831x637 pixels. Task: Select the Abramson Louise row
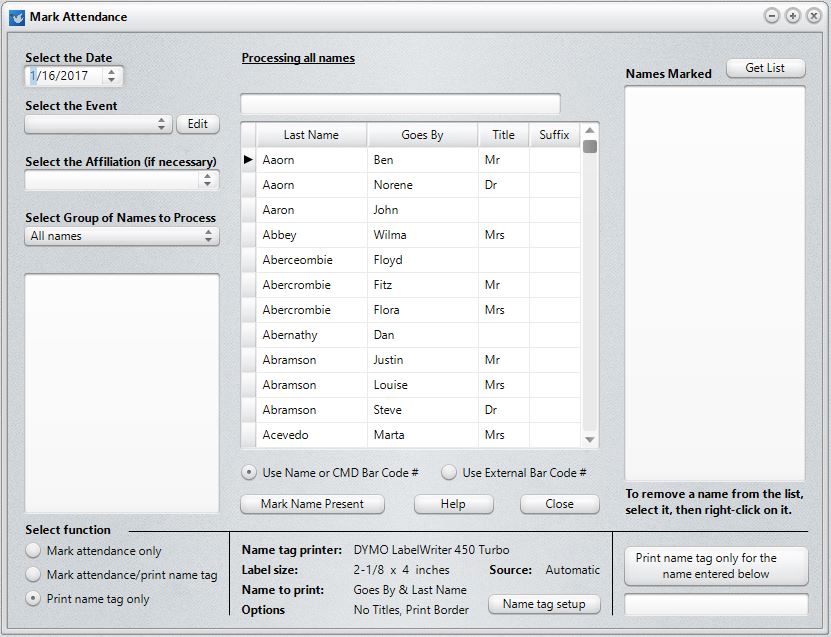click(x=411, y=385)
